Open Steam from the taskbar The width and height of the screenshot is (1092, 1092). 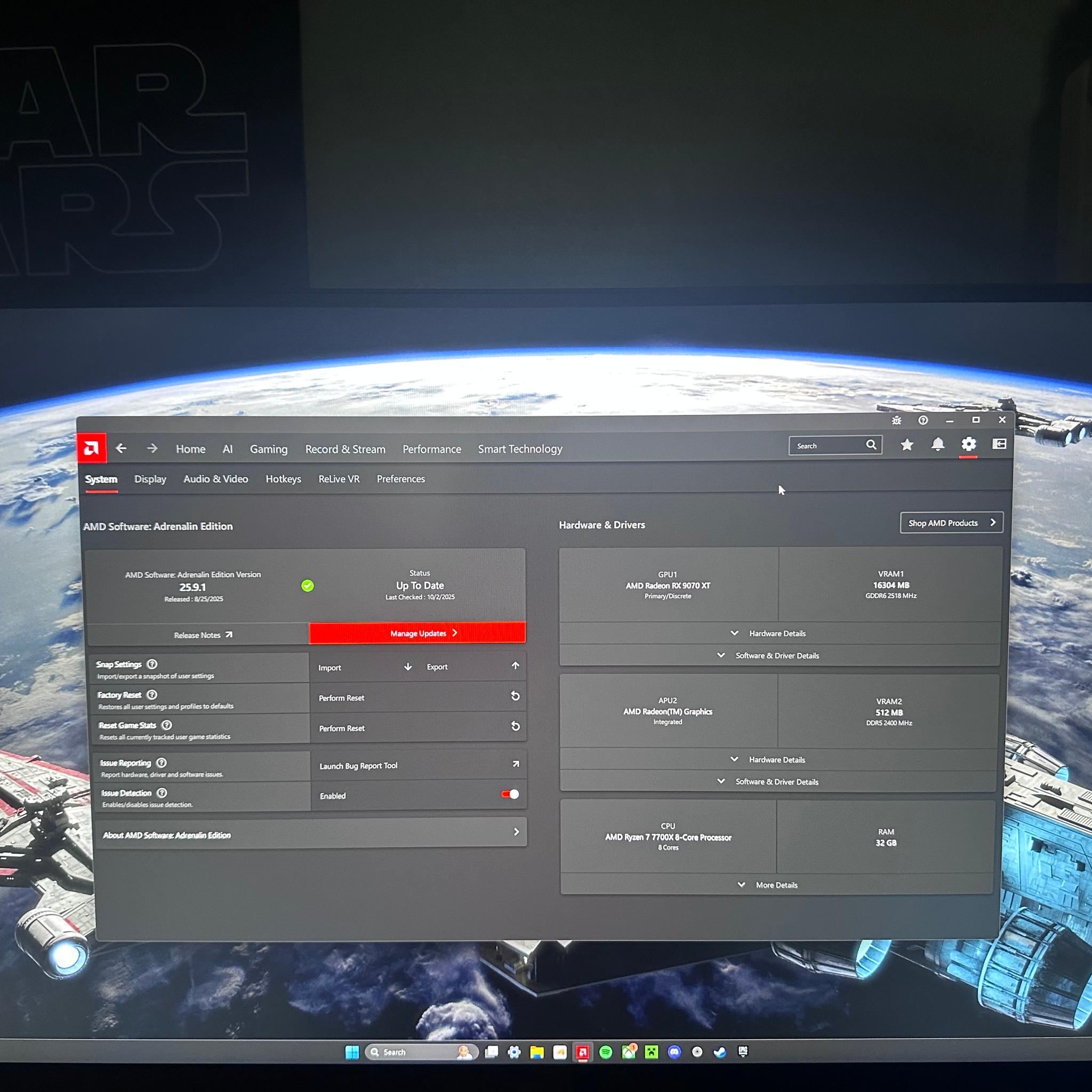coord(719,1052)
